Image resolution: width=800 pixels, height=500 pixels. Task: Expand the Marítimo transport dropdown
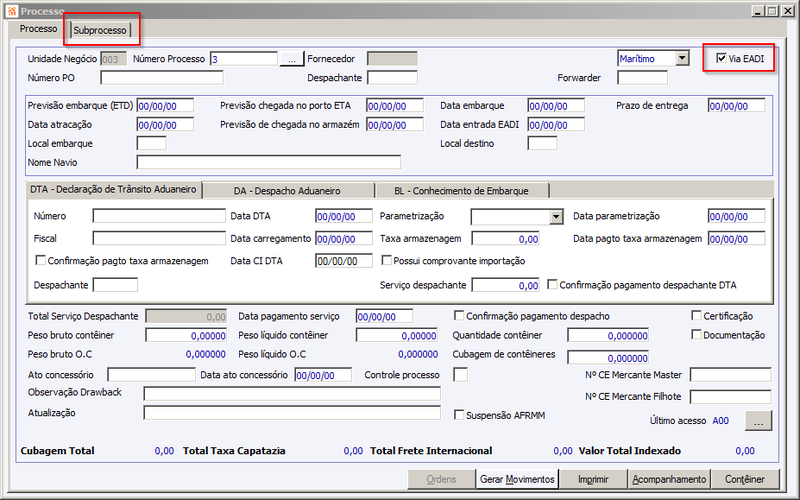coord(682,58)
